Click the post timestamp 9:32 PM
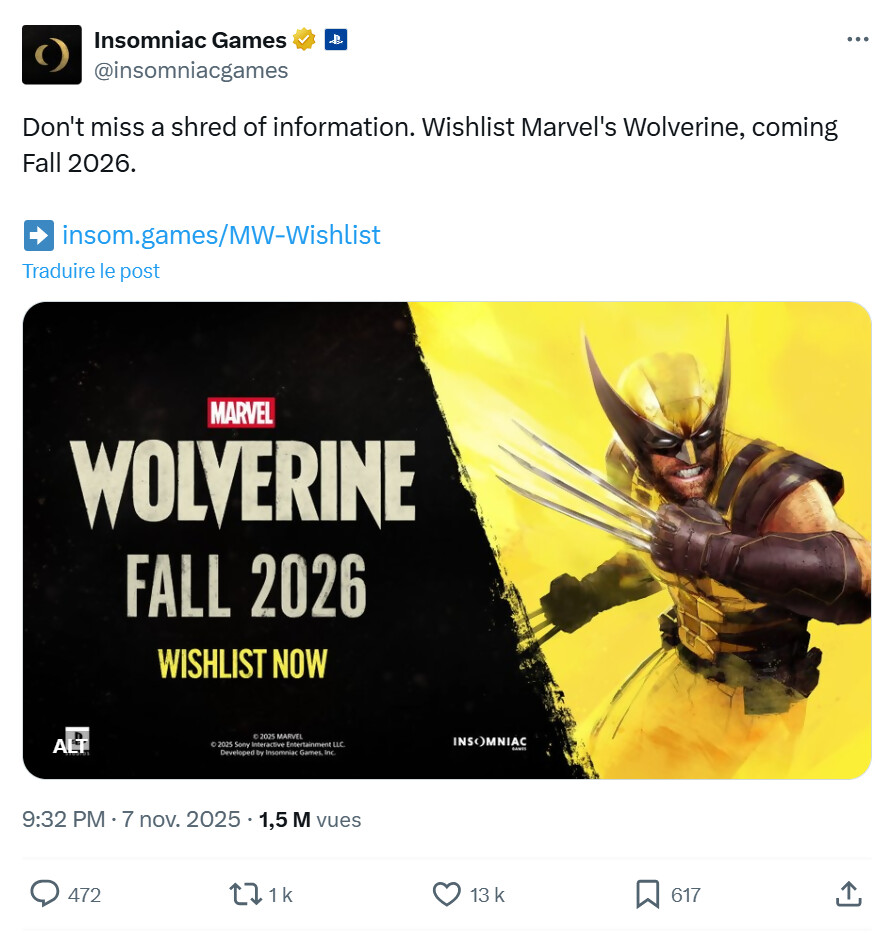The image size is (889, 943). tap(63, 820)
